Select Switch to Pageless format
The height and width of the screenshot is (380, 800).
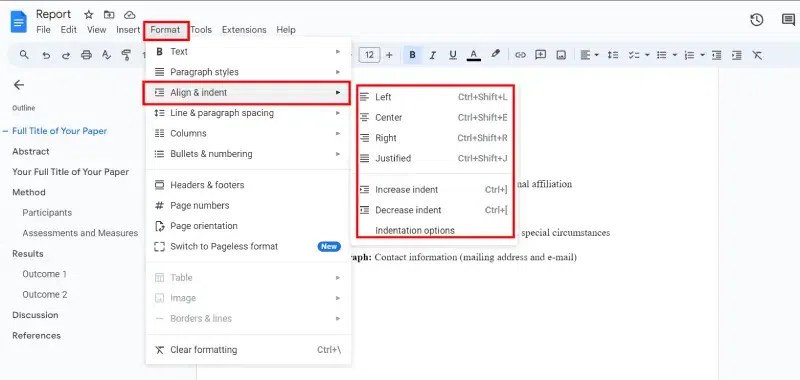coord(248,246)
